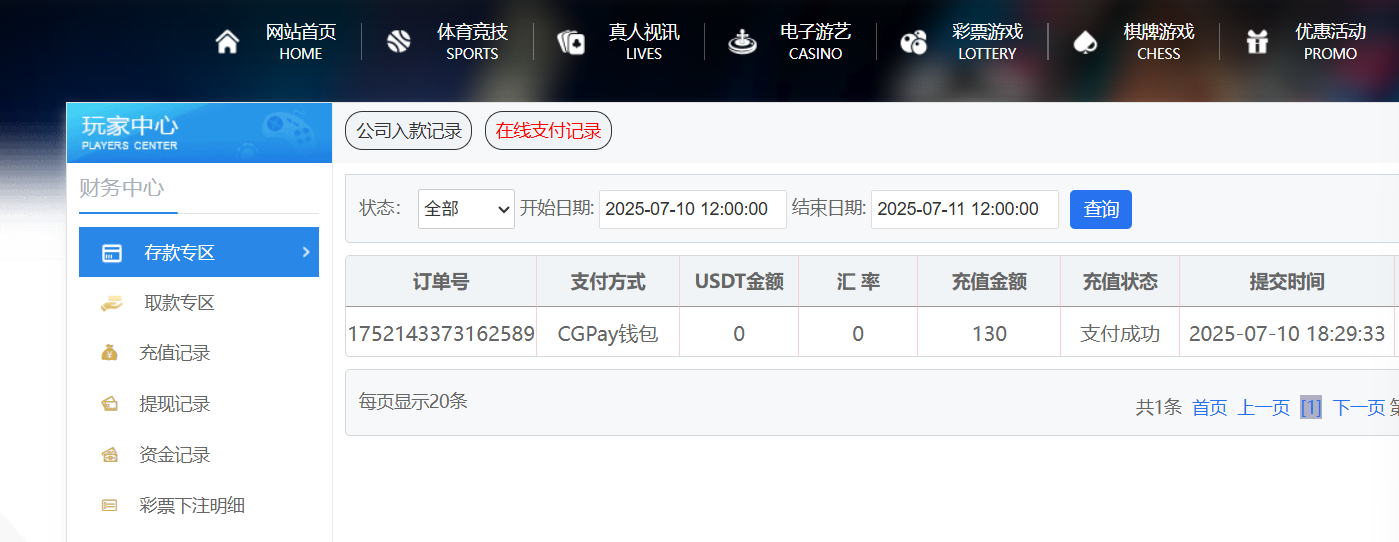Click the roulette Casino icon

tap(742, 42)
